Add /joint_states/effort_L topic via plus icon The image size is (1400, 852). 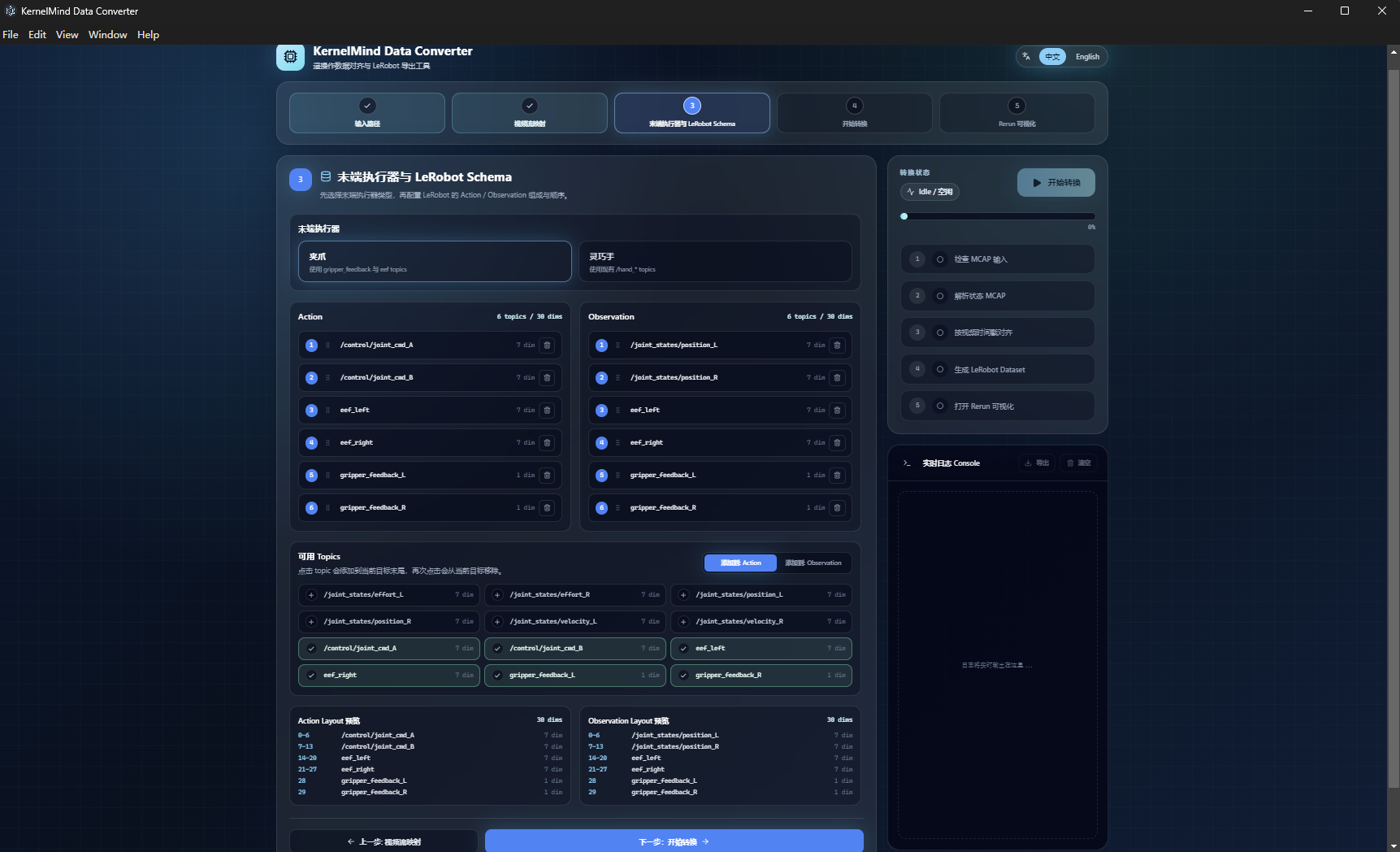(311, 594)
